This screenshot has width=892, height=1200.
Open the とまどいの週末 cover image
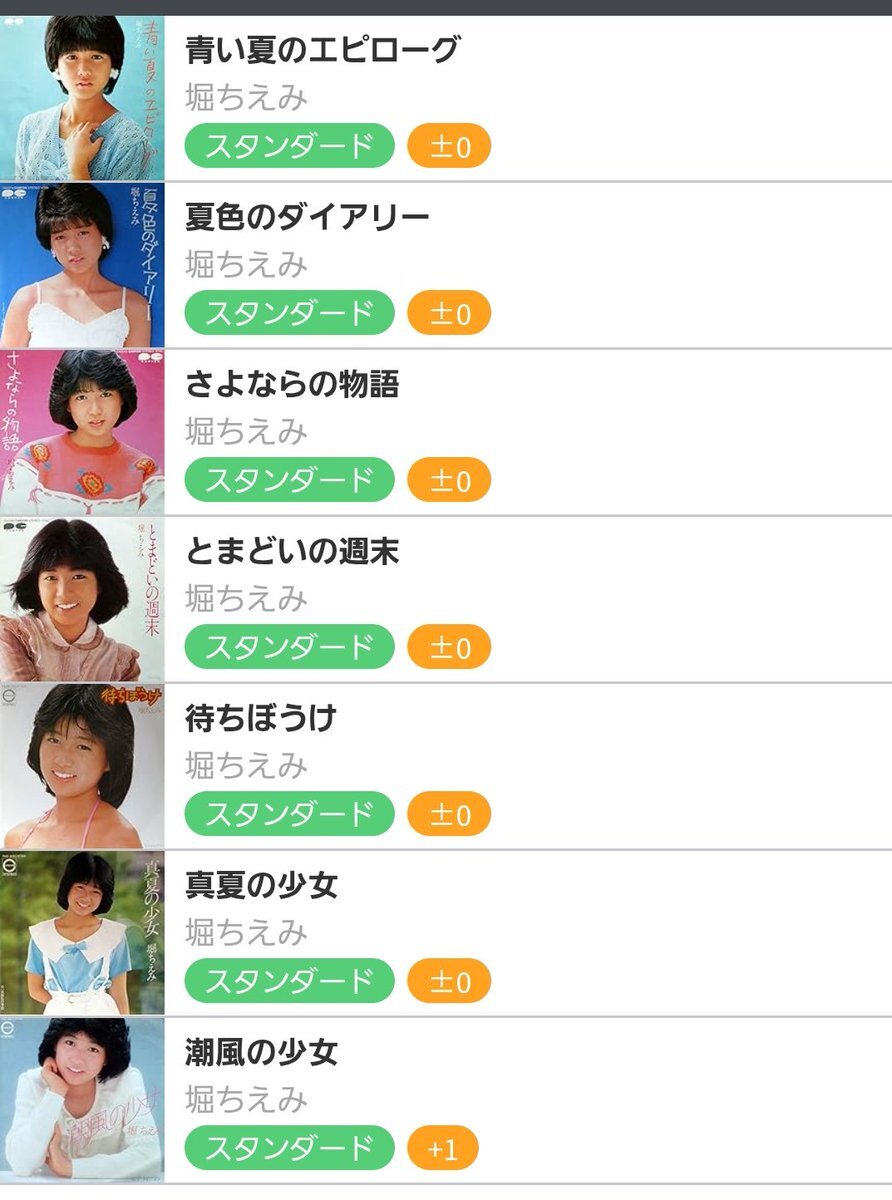(x=82, y=599)
